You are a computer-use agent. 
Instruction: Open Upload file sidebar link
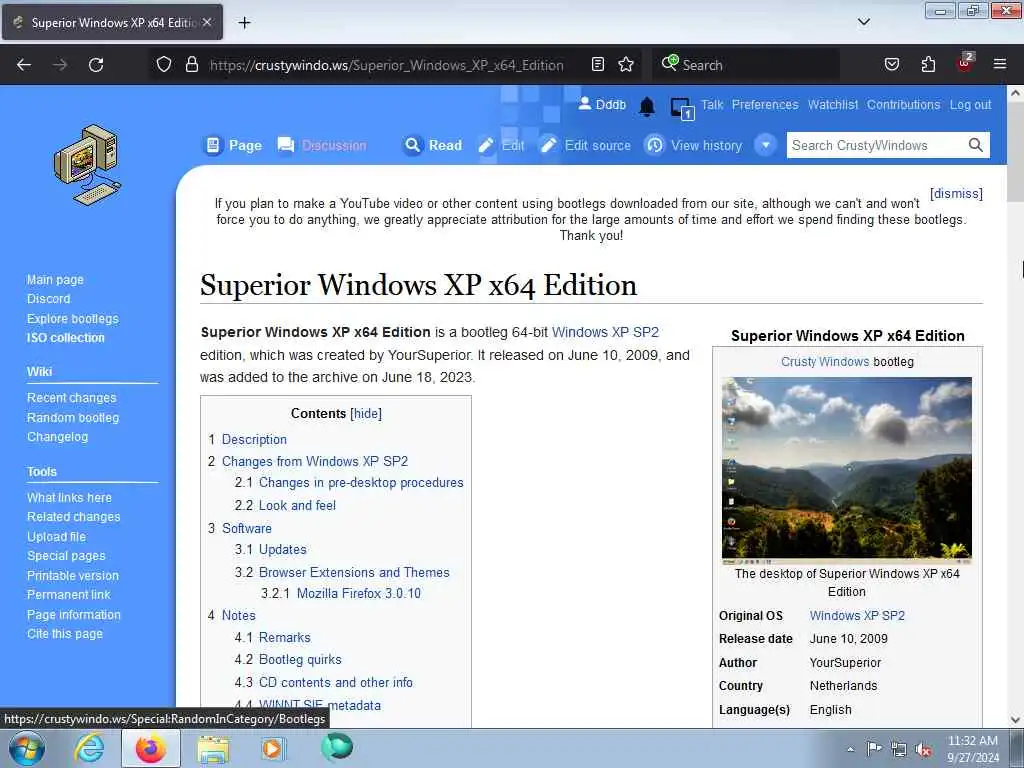56,537
